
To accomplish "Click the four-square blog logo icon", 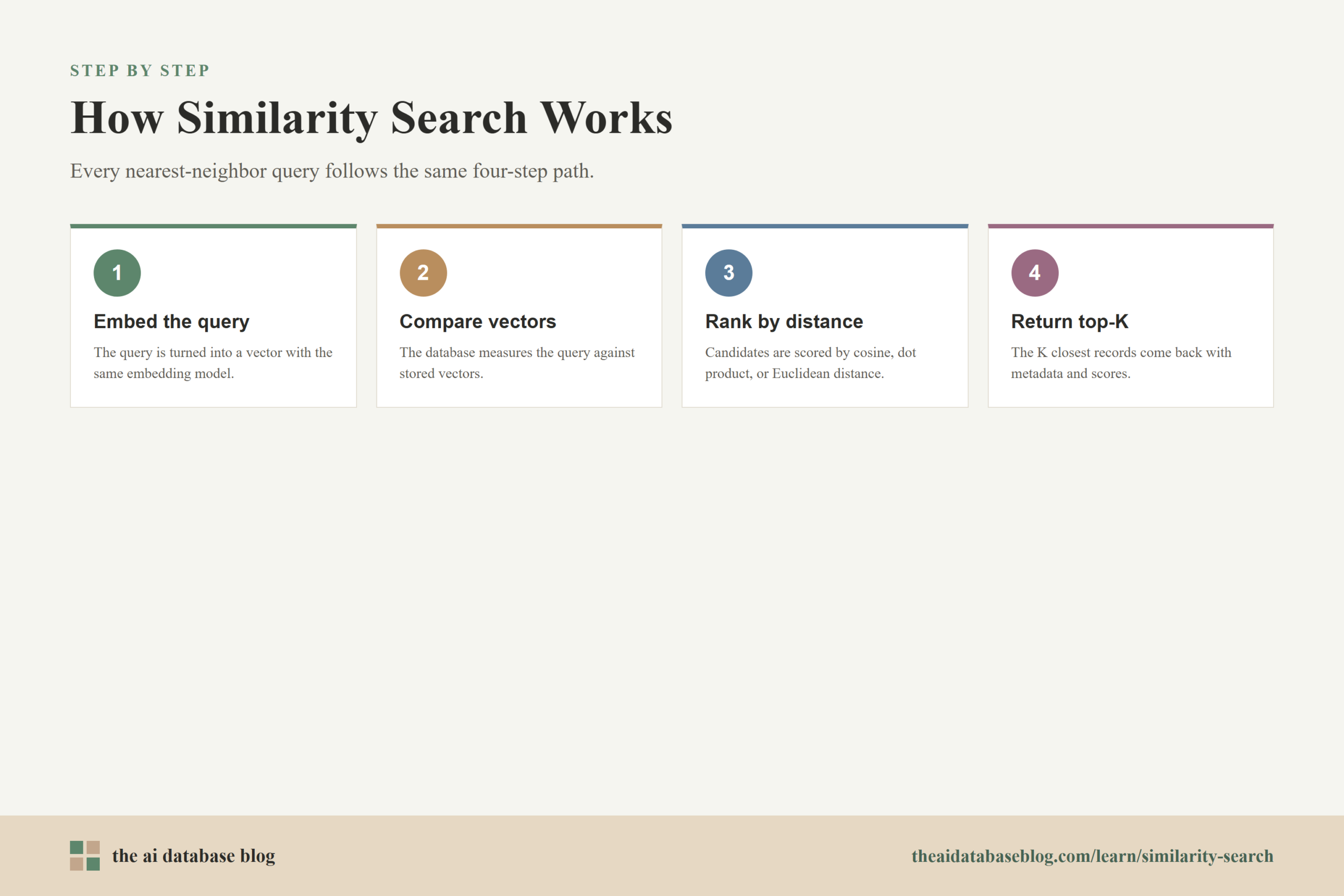I will 85,856.
